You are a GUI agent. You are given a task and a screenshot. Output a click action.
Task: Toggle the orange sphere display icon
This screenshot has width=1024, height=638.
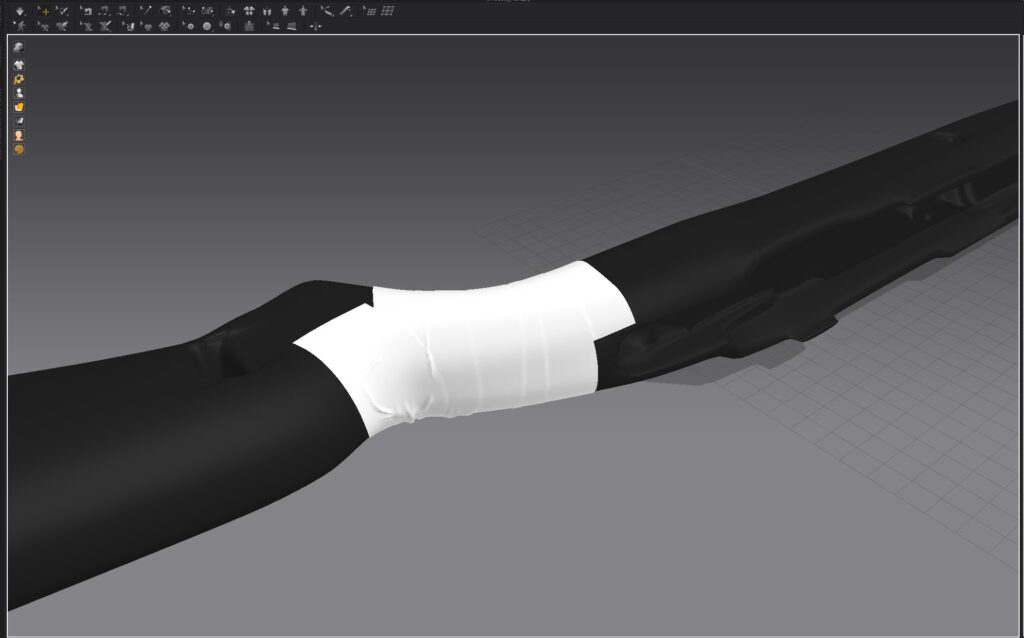click(x=18, y=150)
